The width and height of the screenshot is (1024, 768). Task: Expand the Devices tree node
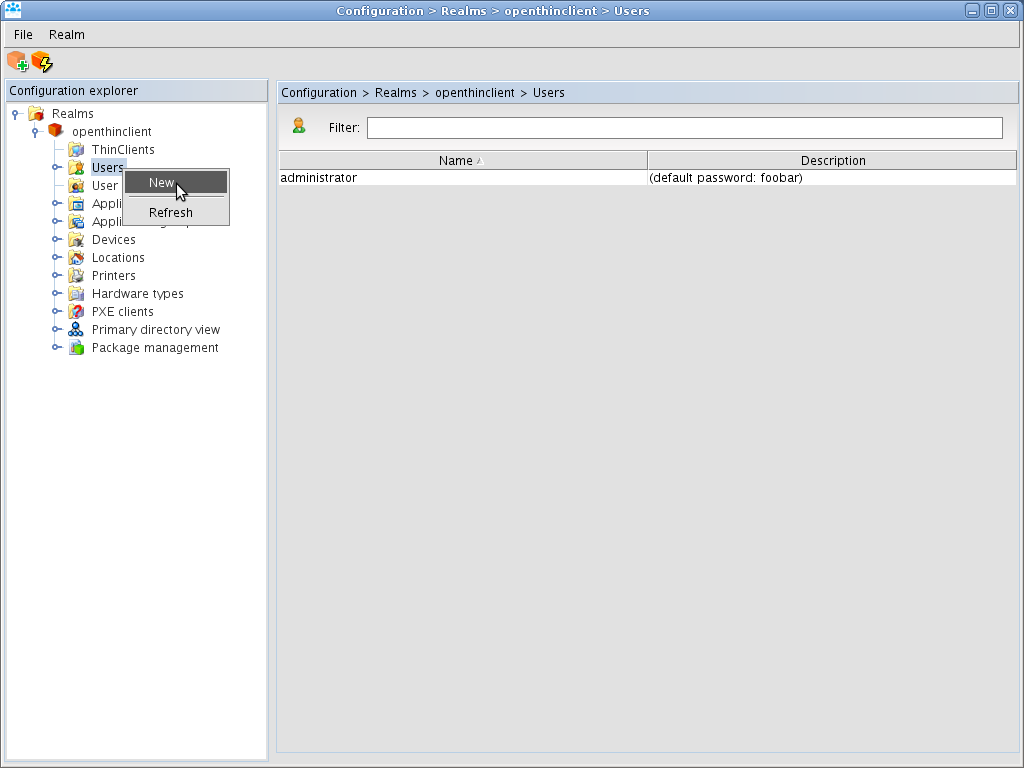click(57, 240)
